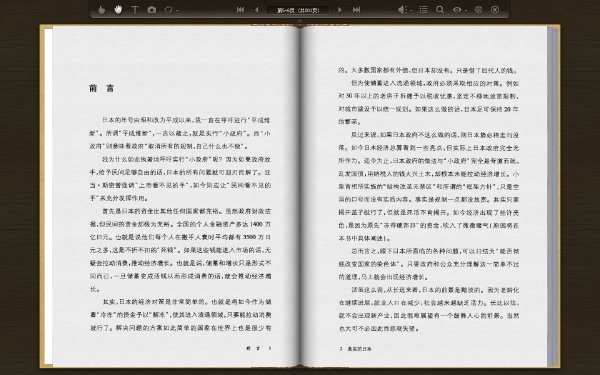Click the left page footer 前言 1
The height and width of the screenshot is (375, 600).
[x=259, y=349]
